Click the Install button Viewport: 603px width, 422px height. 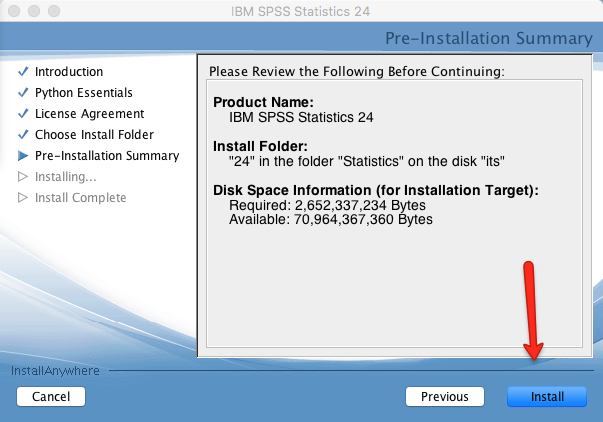click(547, 397)
